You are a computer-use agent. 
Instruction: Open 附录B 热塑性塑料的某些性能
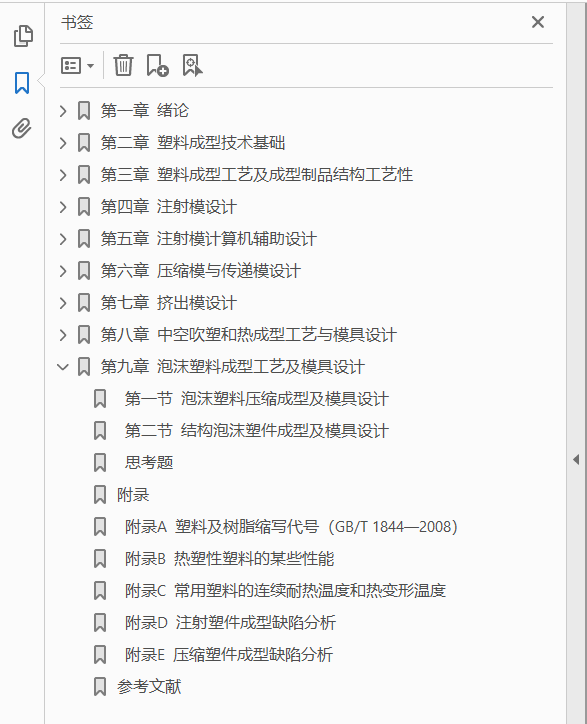point(230,559)
